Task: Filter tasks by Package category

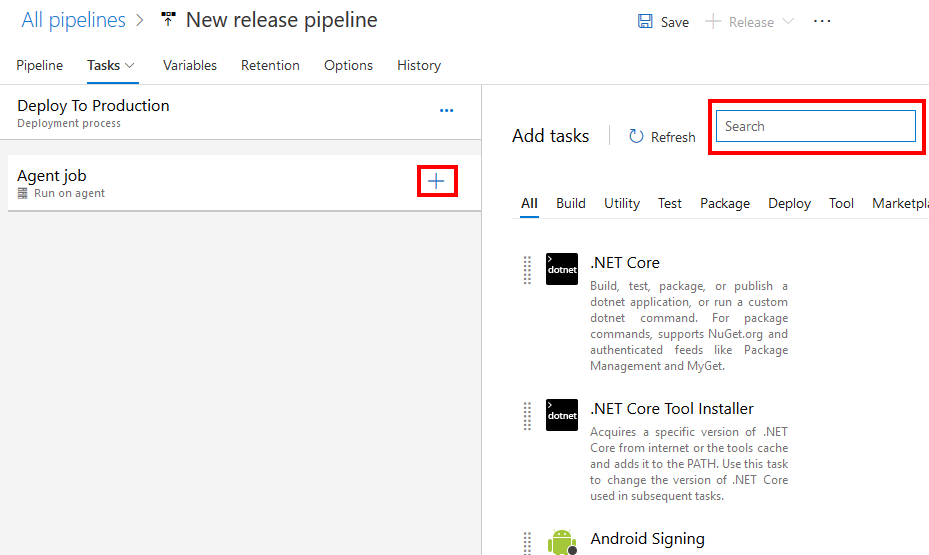Action: point(725,203)
